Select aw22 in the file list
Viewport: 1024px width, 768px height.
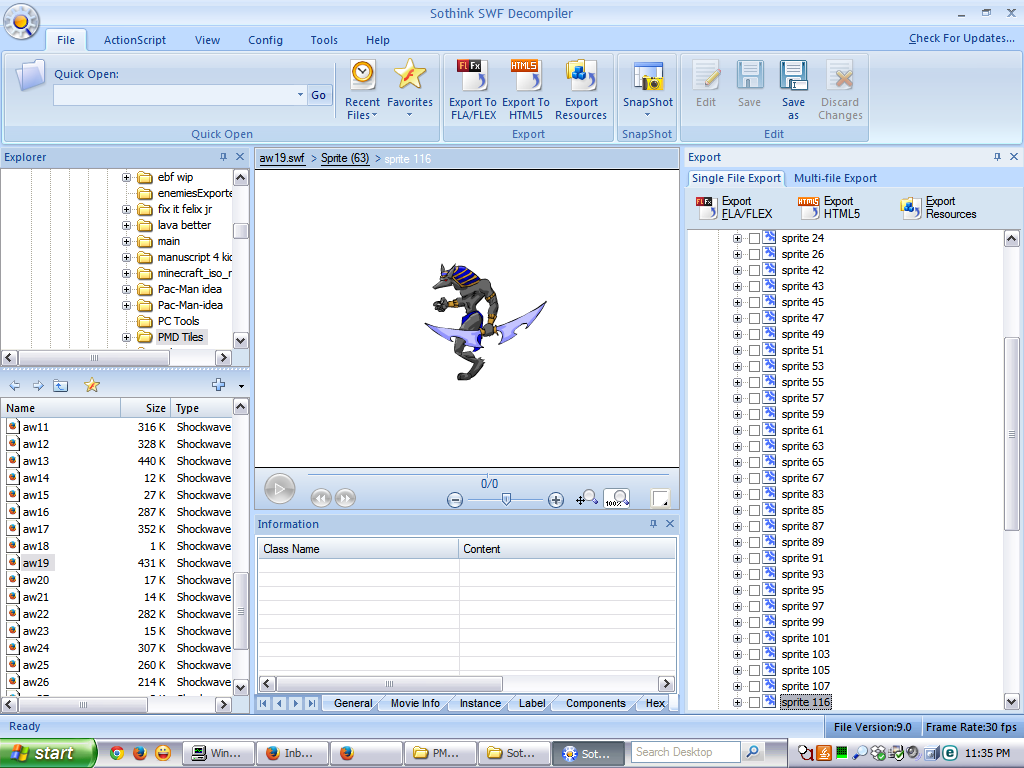pos(35,614)
